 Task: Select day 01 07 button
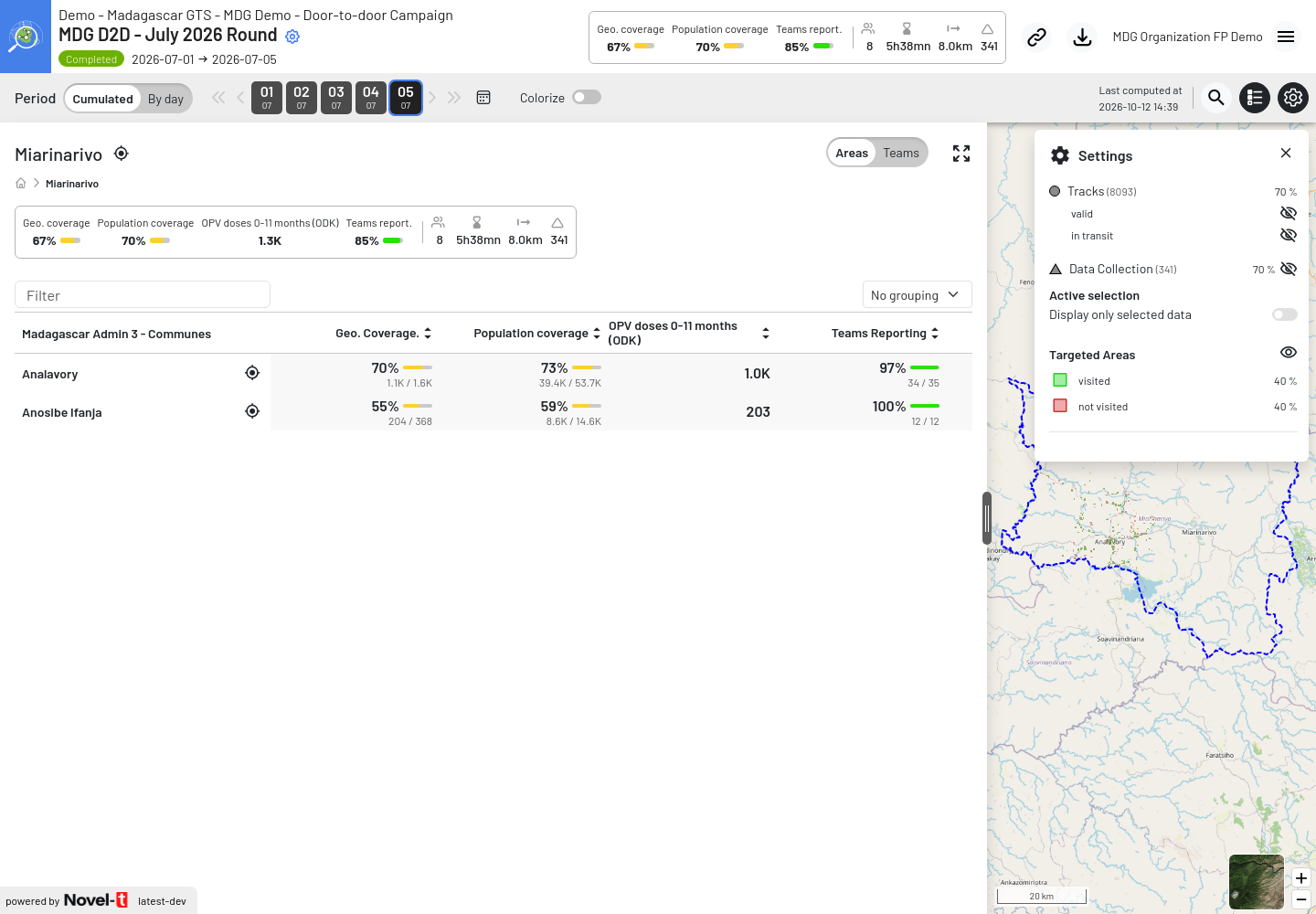(267, 98)
